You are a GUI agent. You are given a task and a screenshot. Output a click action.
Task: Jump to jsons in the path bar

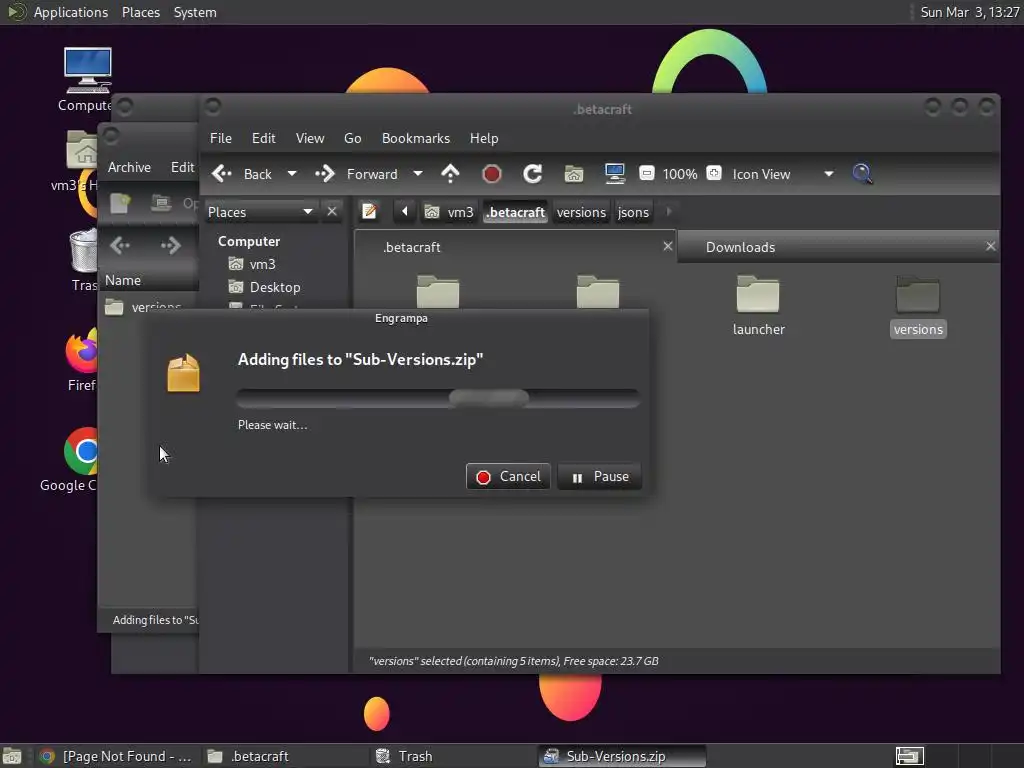pyautogui.click(x=633, y=212)
